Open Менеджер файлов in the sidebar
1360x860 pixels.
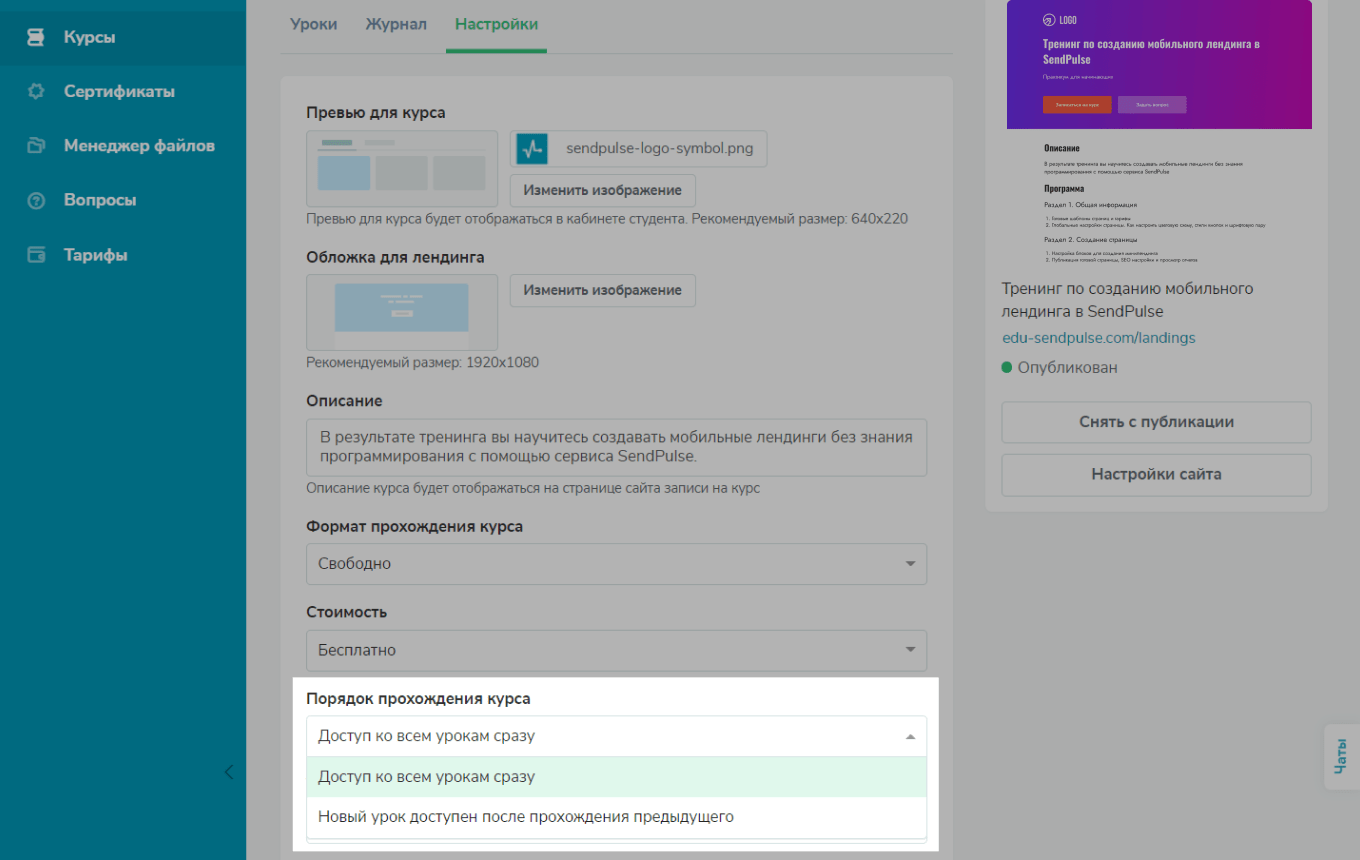(x=123, y=146)
